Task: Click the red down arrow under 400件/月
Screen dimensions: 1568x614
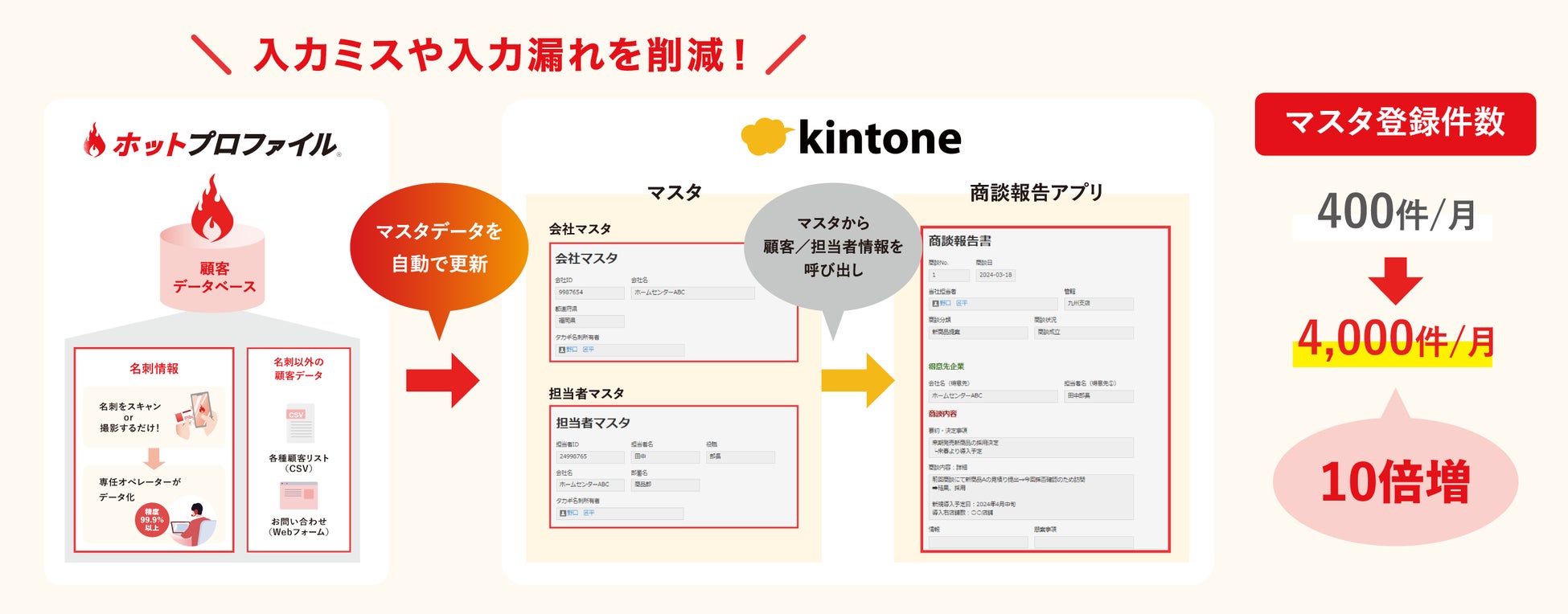Action: [x=1395, y=280]
